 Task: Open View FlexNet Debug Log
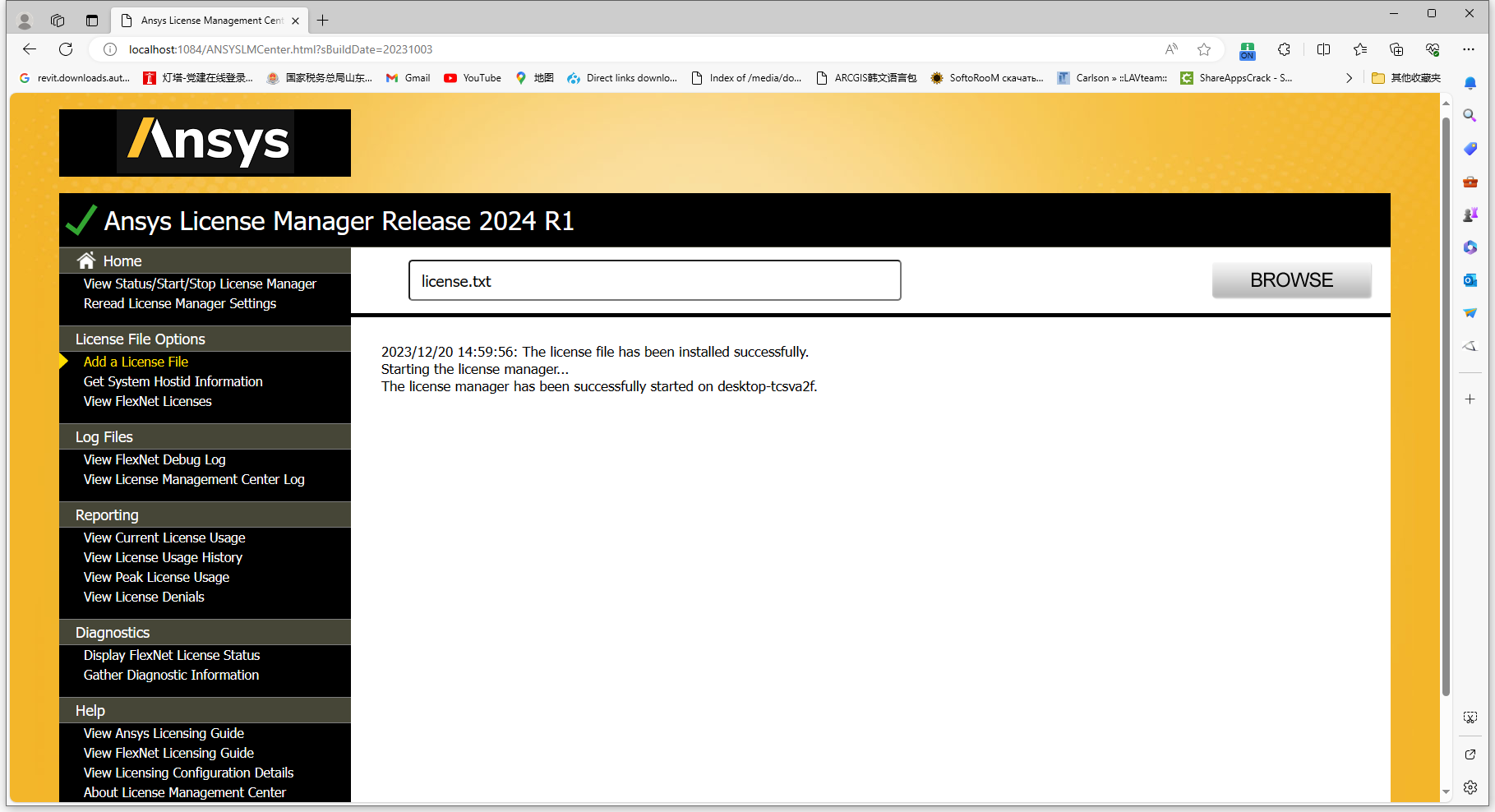tap(155, 459)
